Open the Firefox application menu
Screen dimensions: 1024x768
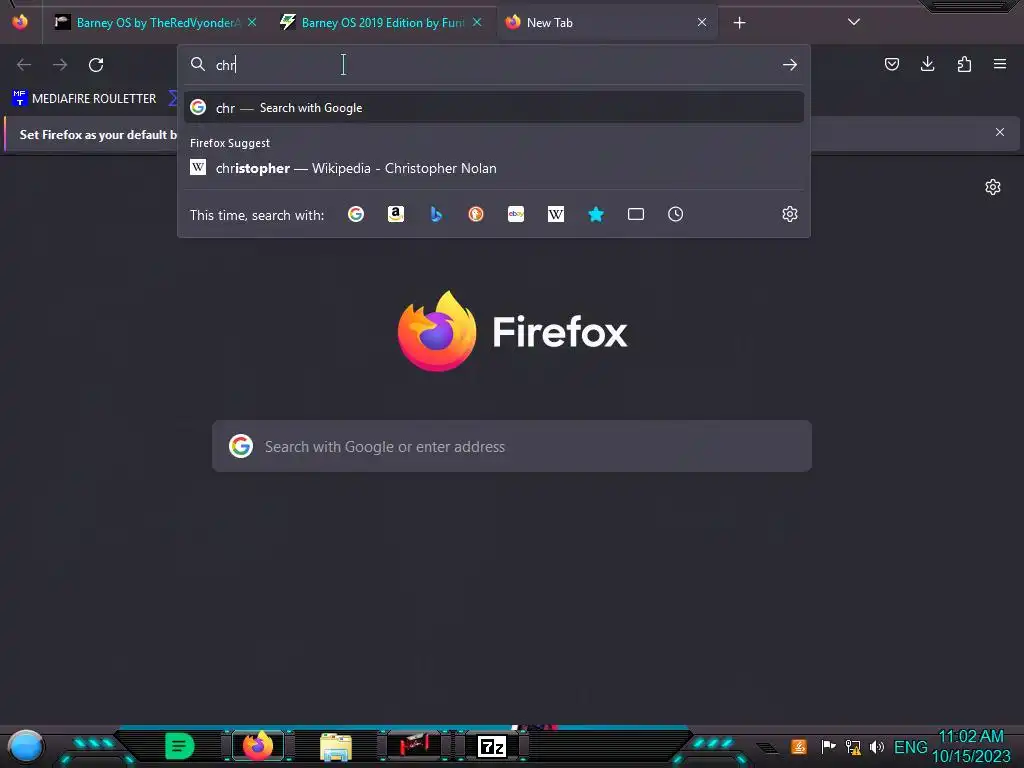click(x=1000, y=64)
